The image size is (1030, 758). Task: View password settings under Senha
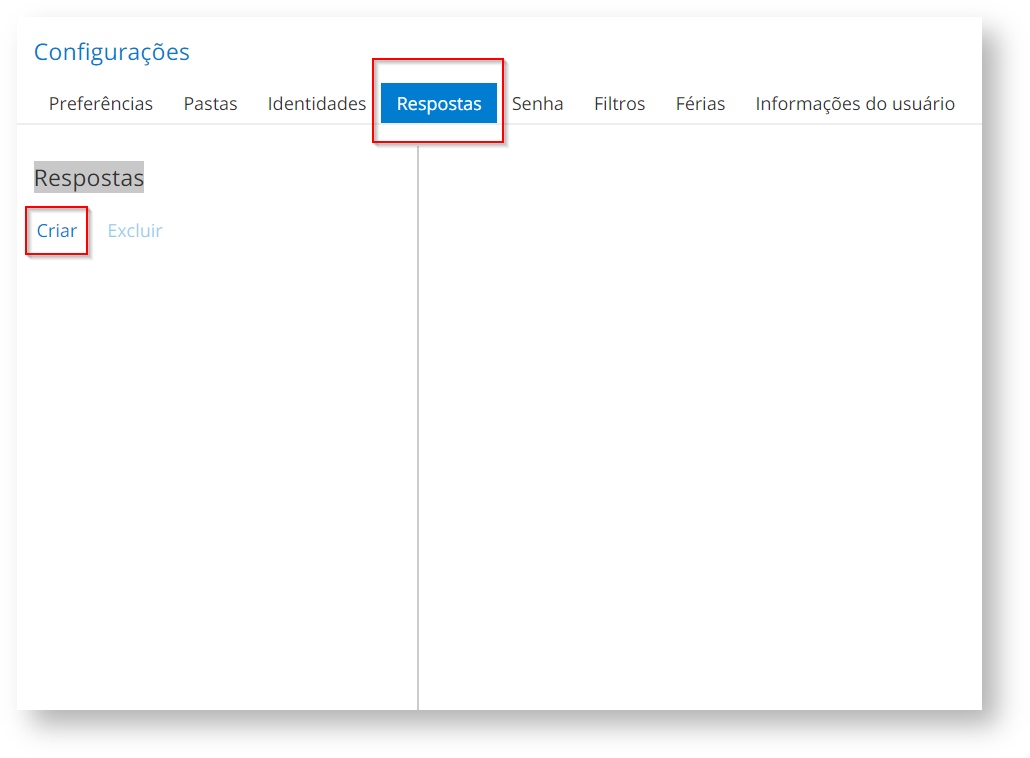(538, 104)
